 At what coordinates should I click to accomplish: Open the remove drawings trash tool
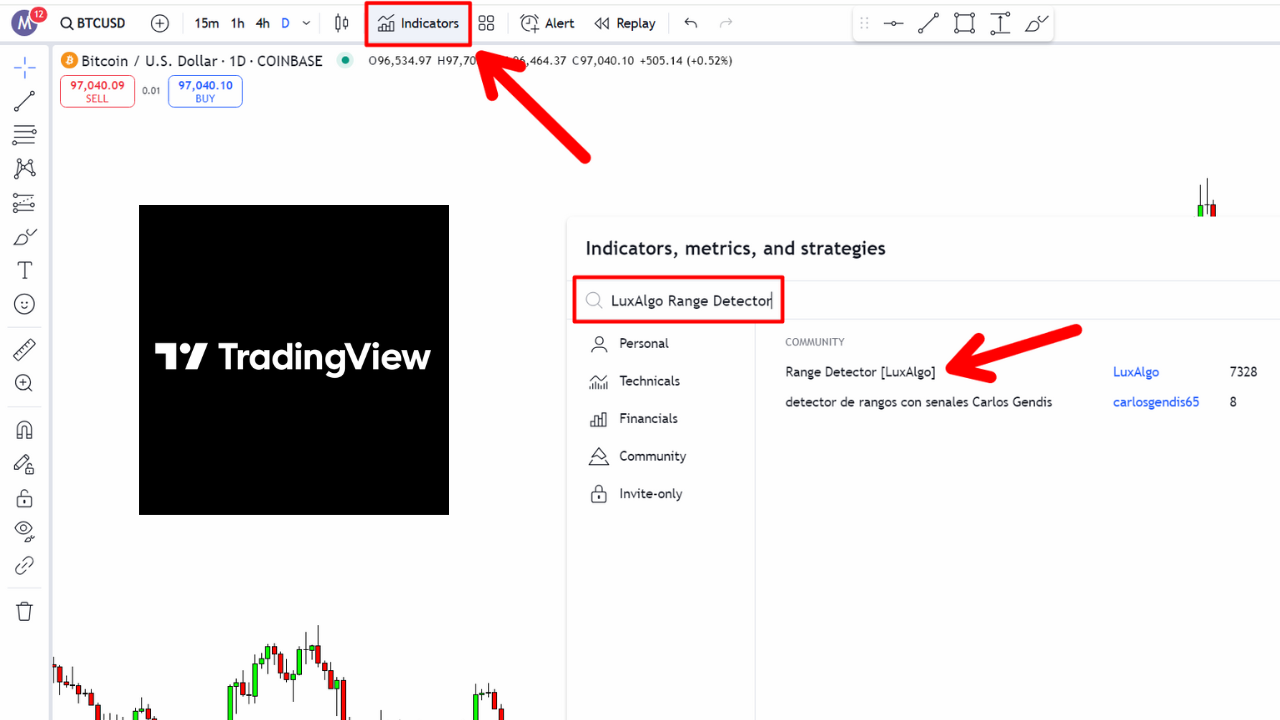(x=24, y=611)
